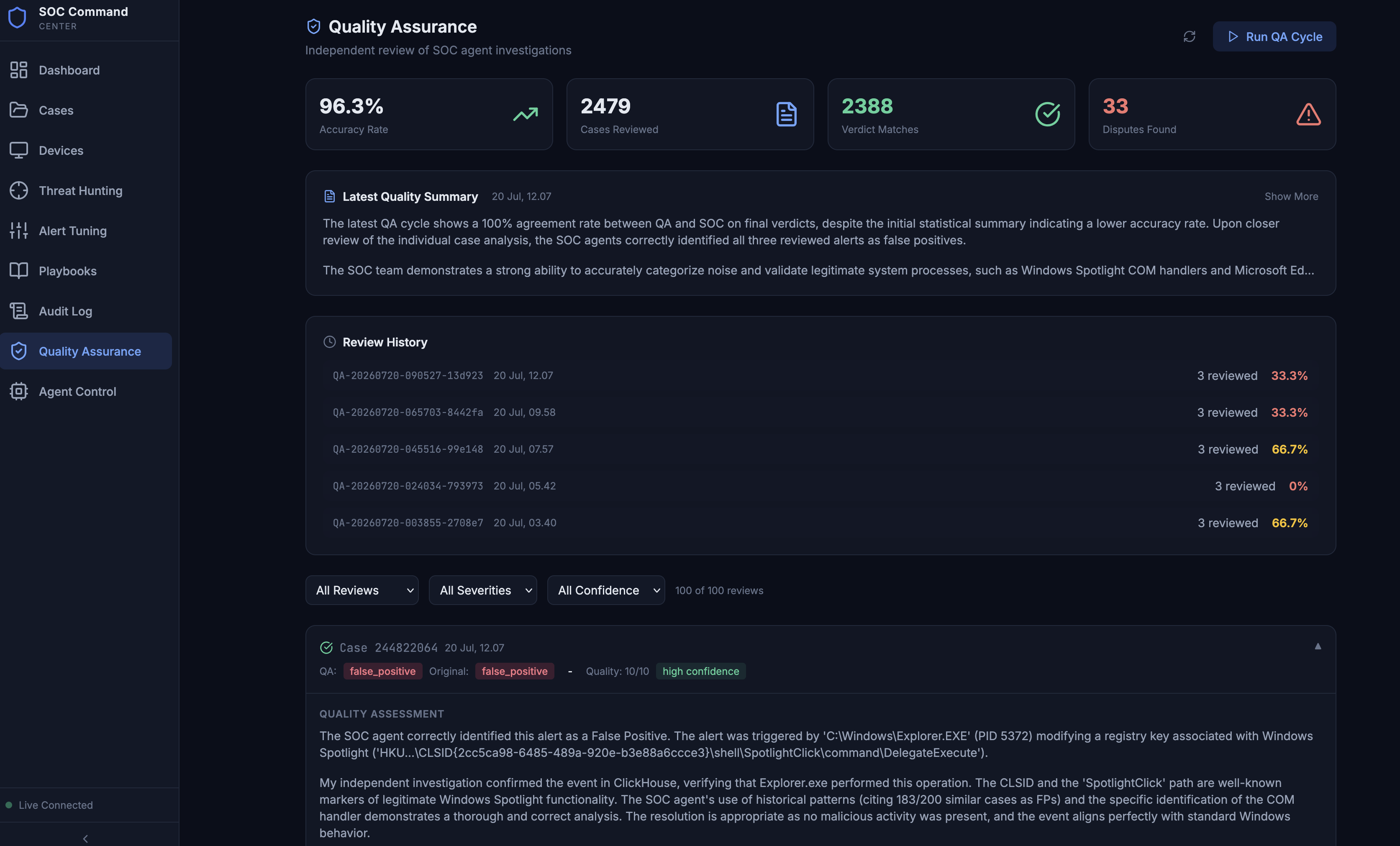Click the Threat Hunting crosshair icon
Viewport: 1400px width, 846px height.
tap(19, 190)
